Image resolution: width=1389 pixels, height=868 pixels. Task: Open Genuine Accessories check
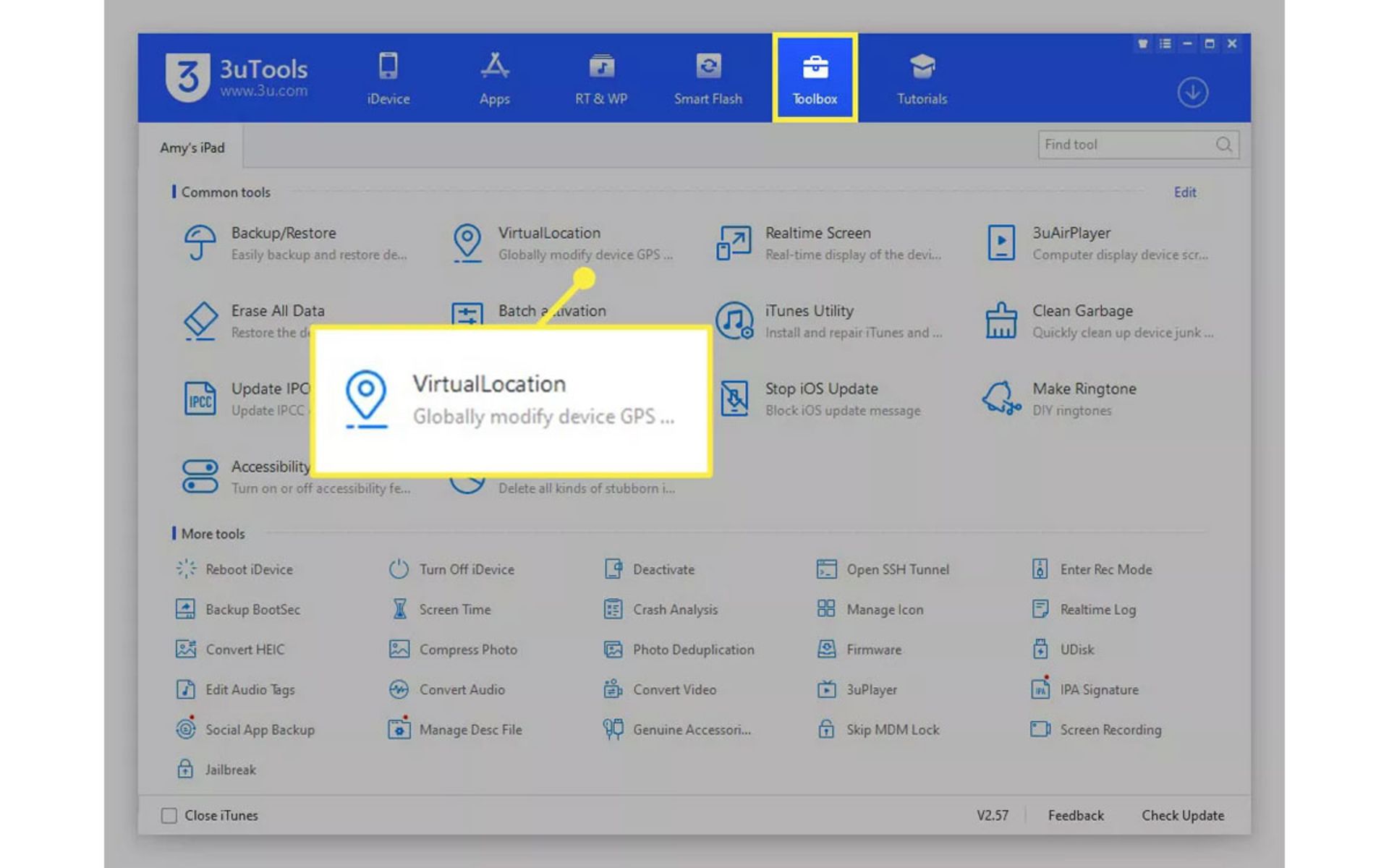677,729
